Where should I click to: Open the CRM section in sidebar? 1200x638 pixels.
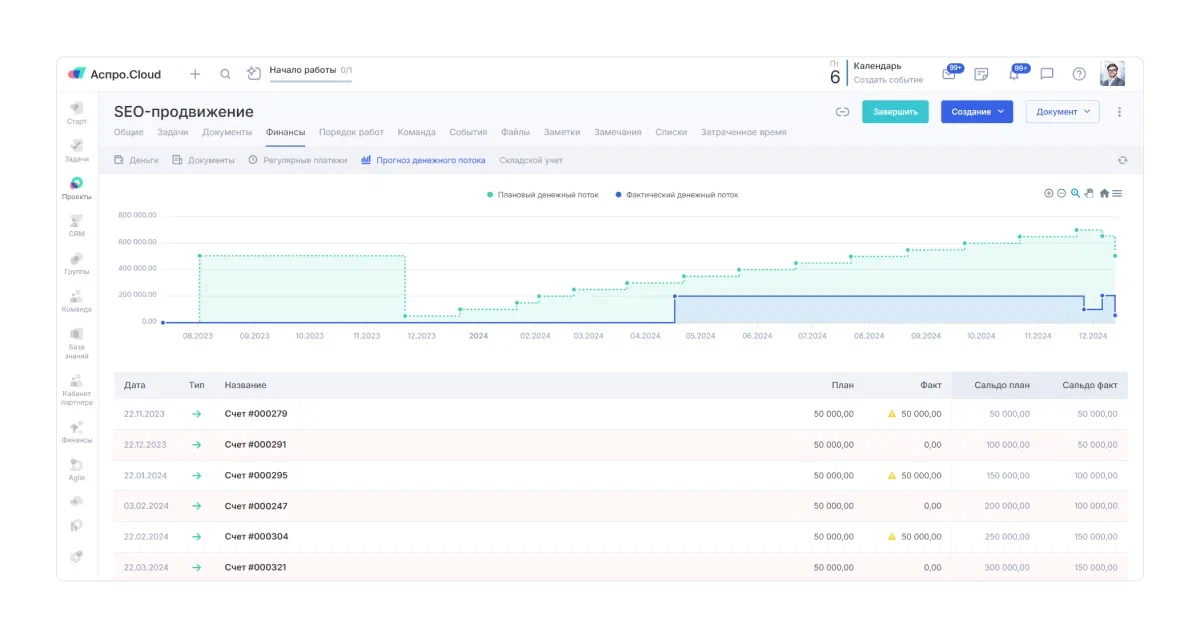[x=76, y=225]
